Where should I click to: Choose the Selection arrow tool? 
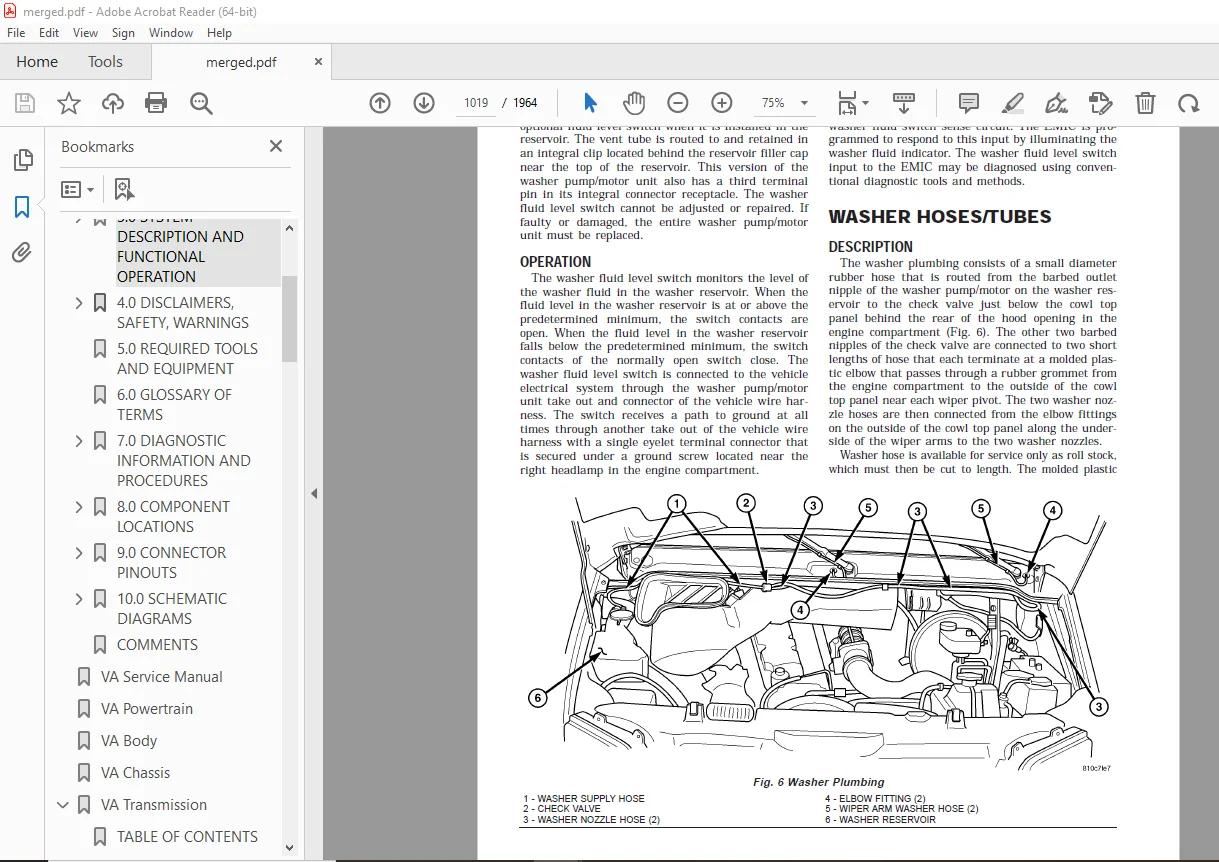click(x=590, y=103)
